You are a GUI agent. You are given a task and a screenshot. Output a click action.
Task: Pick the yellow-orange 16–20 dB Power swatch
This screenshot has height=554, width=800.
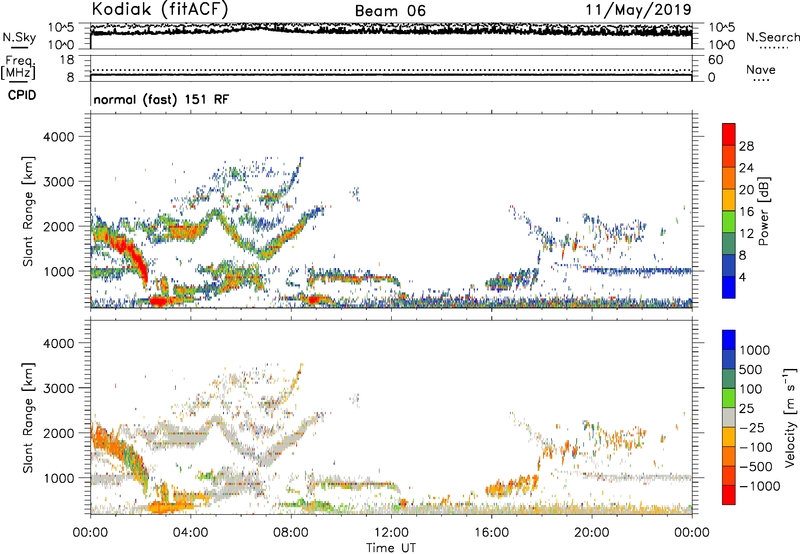click(729, 200)
